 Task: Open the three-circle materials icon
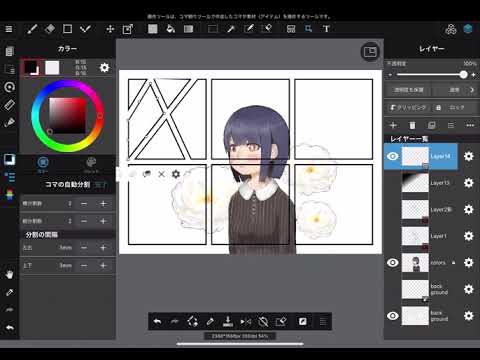point(451,29)
